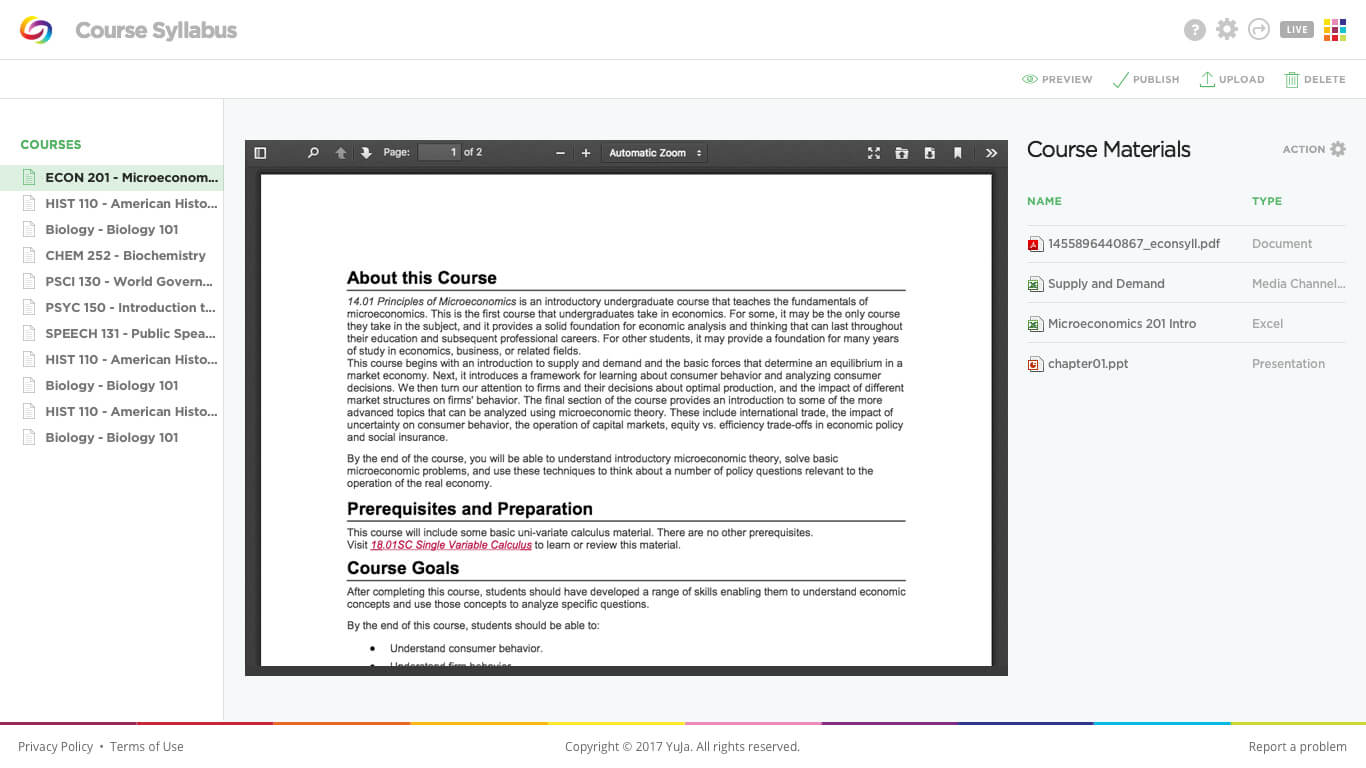Open 18.01SC Single Variable Calculus link
This screenshot has width=1366, height=768.
(x=451, y=545)
